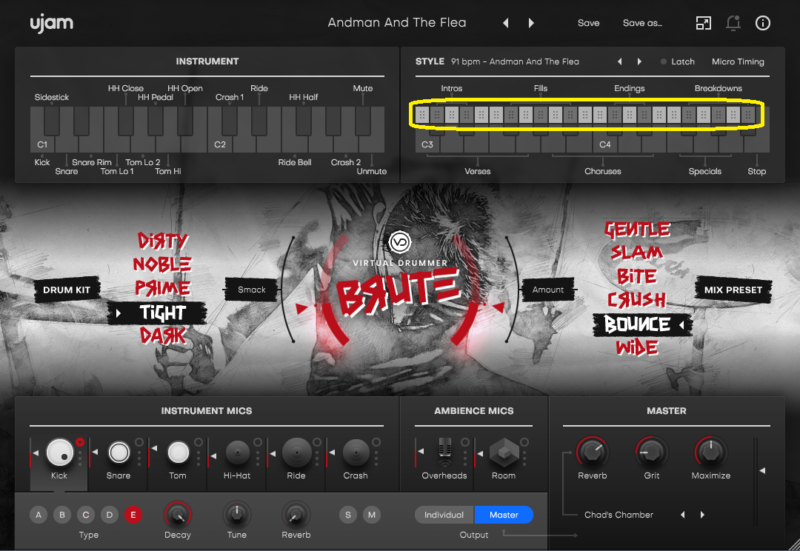Select next style with right arrow in Style panel
Screen dimensions: 800x551
pos(639,62)
